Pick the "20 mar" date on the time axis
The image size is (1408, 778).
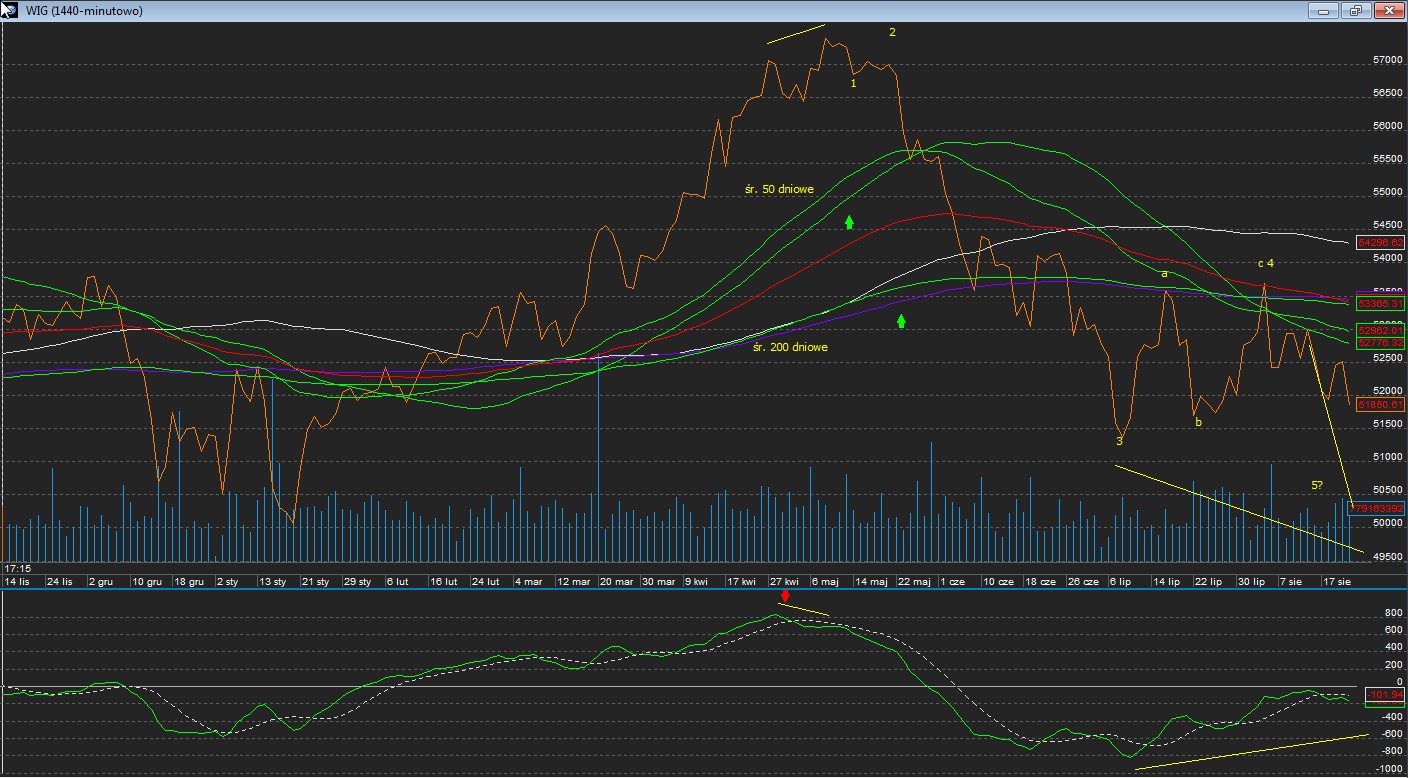click(x=616, y=581)
